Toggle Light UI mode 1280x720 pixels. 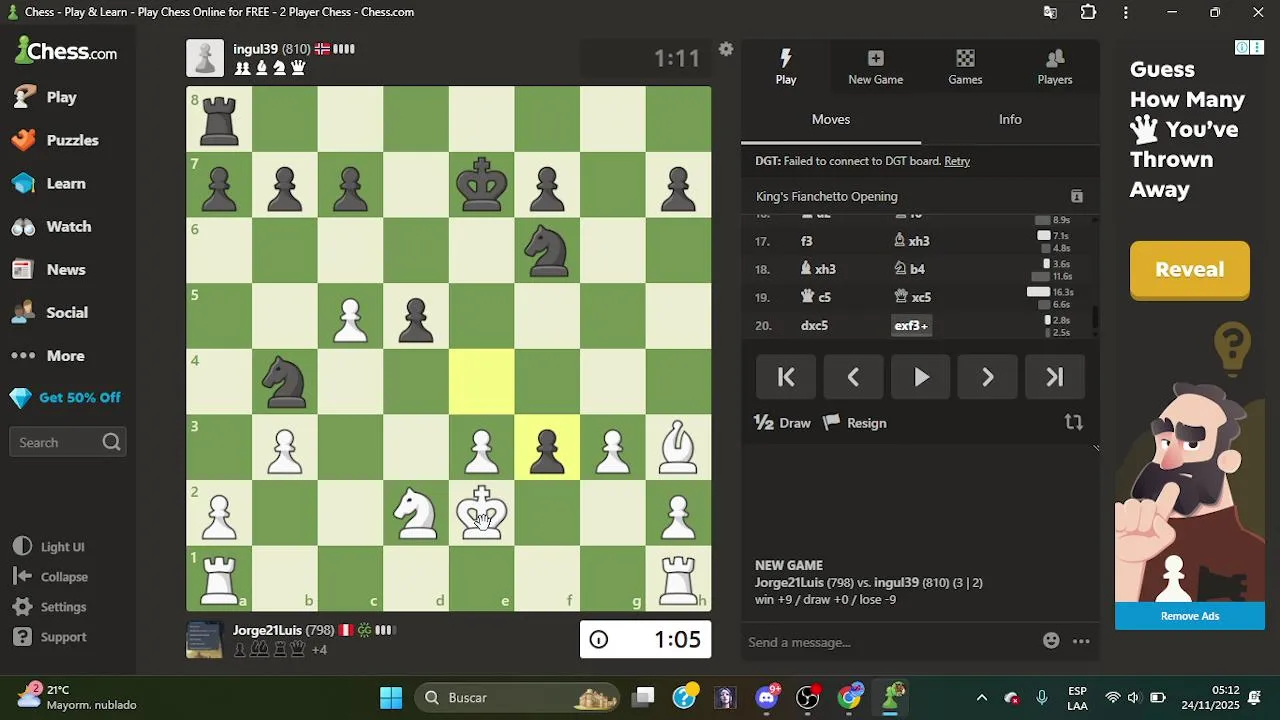pyautogui.click(x=51, y=547)
